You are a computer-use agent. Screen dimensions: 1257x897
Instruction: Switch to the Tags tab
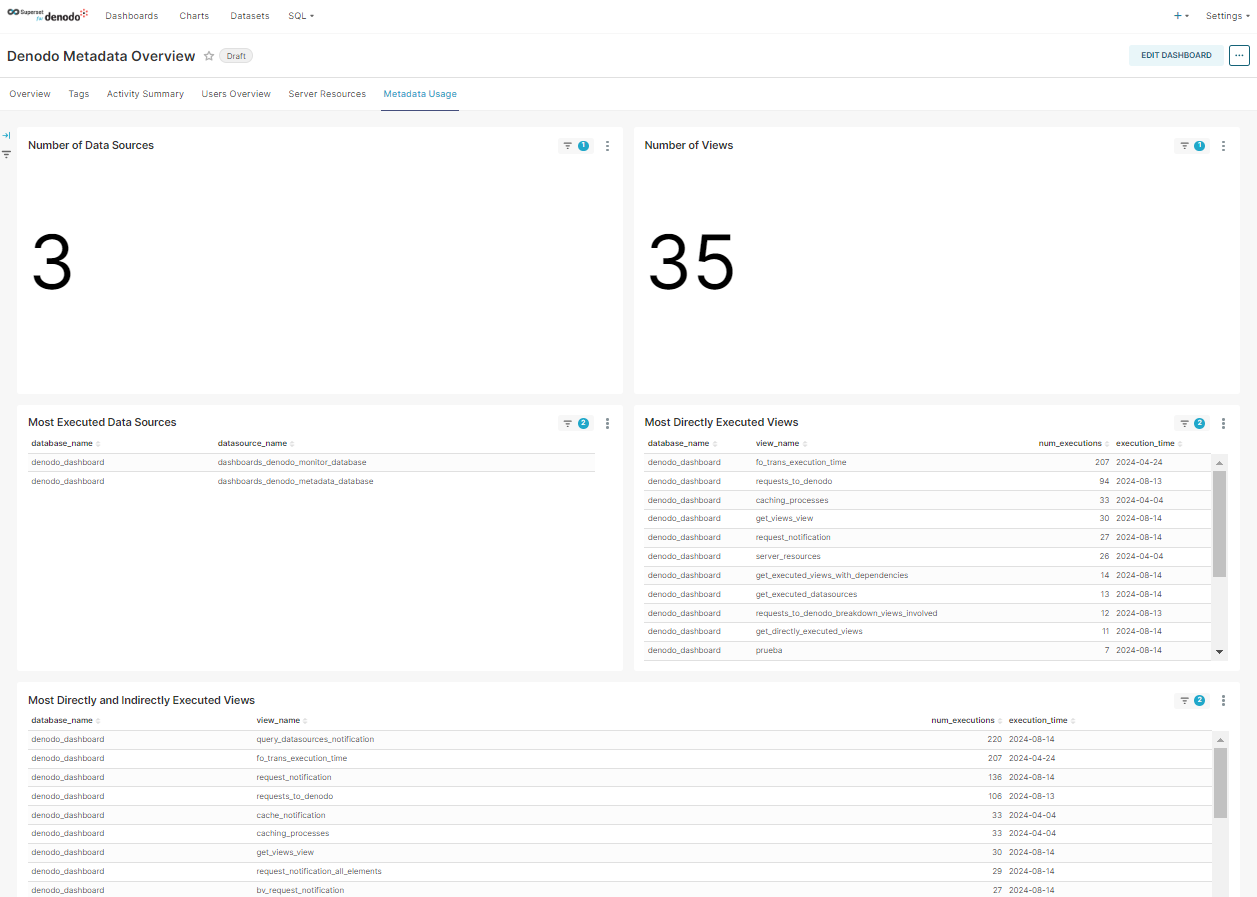pyautogui.click(x=79, y=94)
